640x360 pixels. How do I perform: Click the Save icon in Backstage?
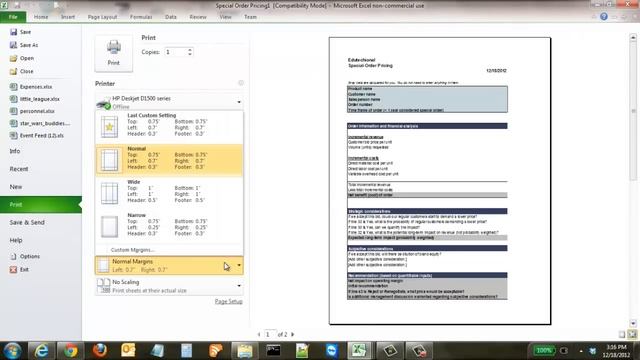coord(13,32)
